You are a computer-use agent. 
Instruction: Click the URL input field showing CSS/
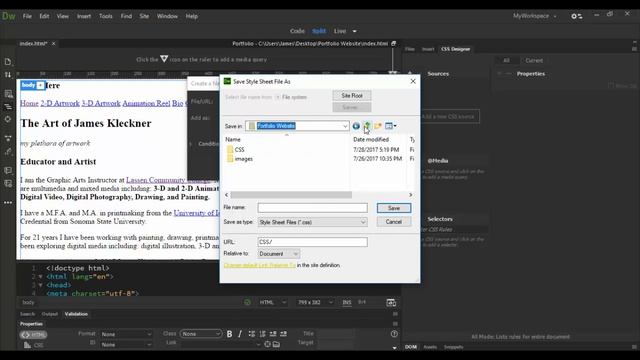(x=312, y=242)
